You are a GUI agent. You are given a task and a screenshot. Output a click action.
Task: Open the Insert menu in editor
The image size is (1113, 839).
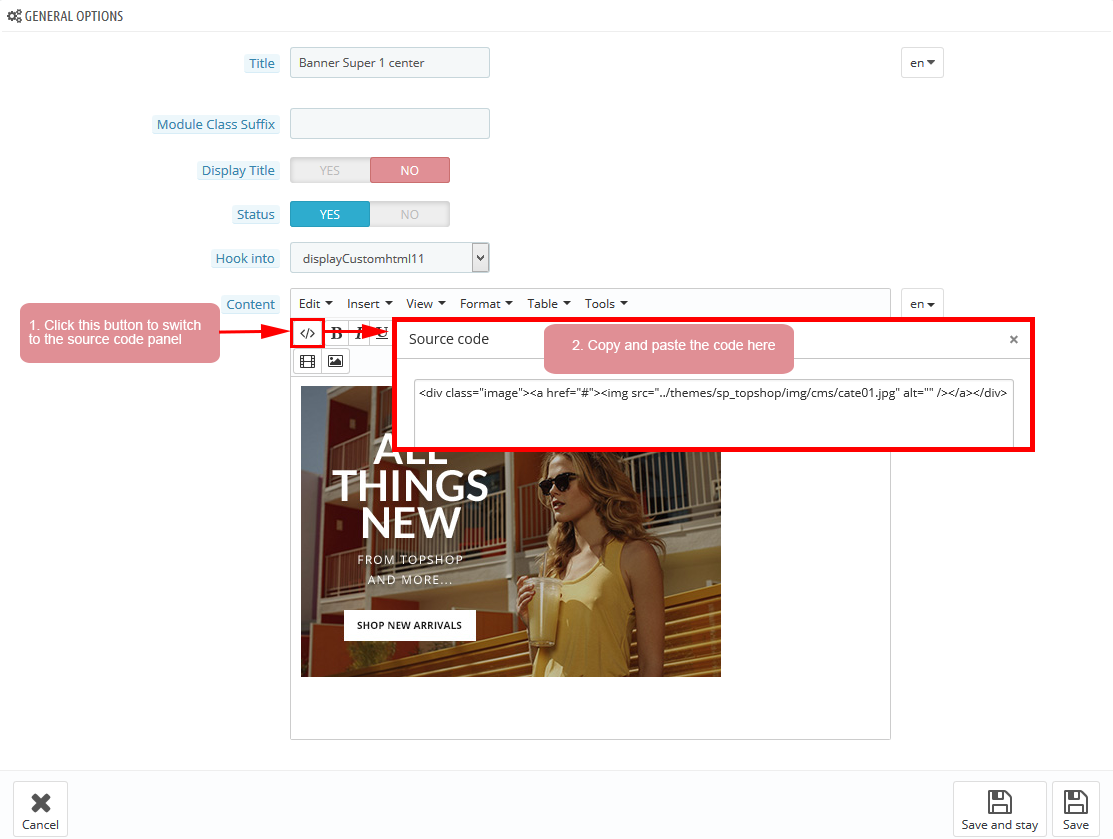pos(369,304)
